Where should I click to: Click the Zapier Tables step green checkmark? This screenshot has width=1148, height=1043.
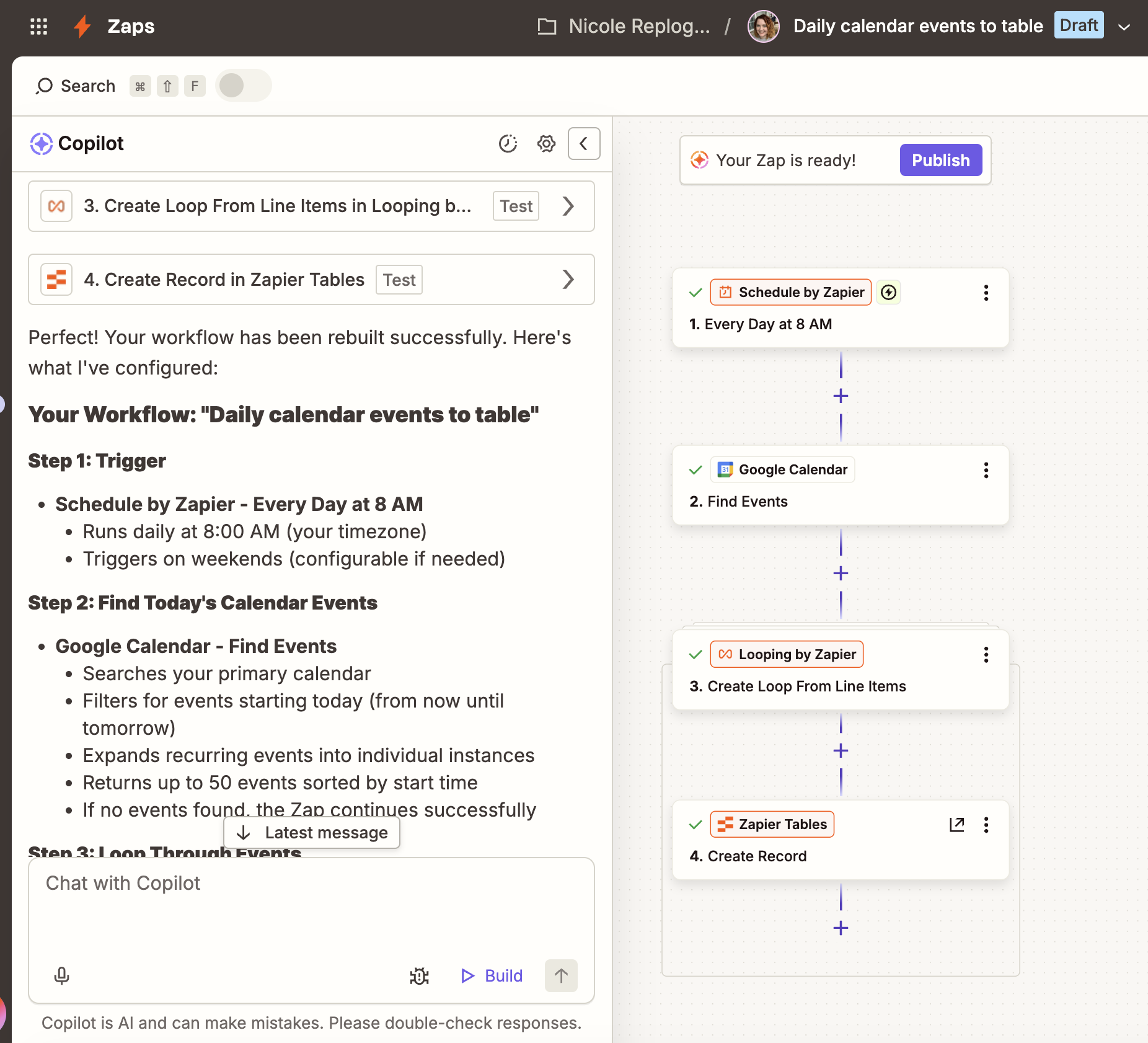point(695,824)
